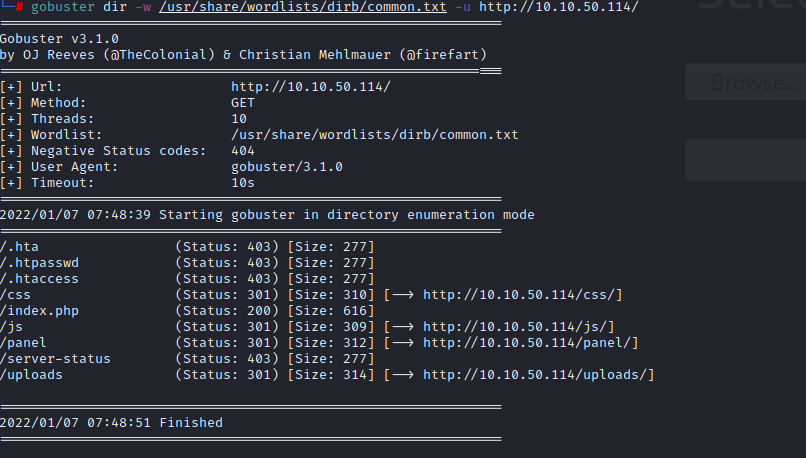Click the faded Browse... button
Image resolution: width=806 pixels, height=458 pixels.
745,82
